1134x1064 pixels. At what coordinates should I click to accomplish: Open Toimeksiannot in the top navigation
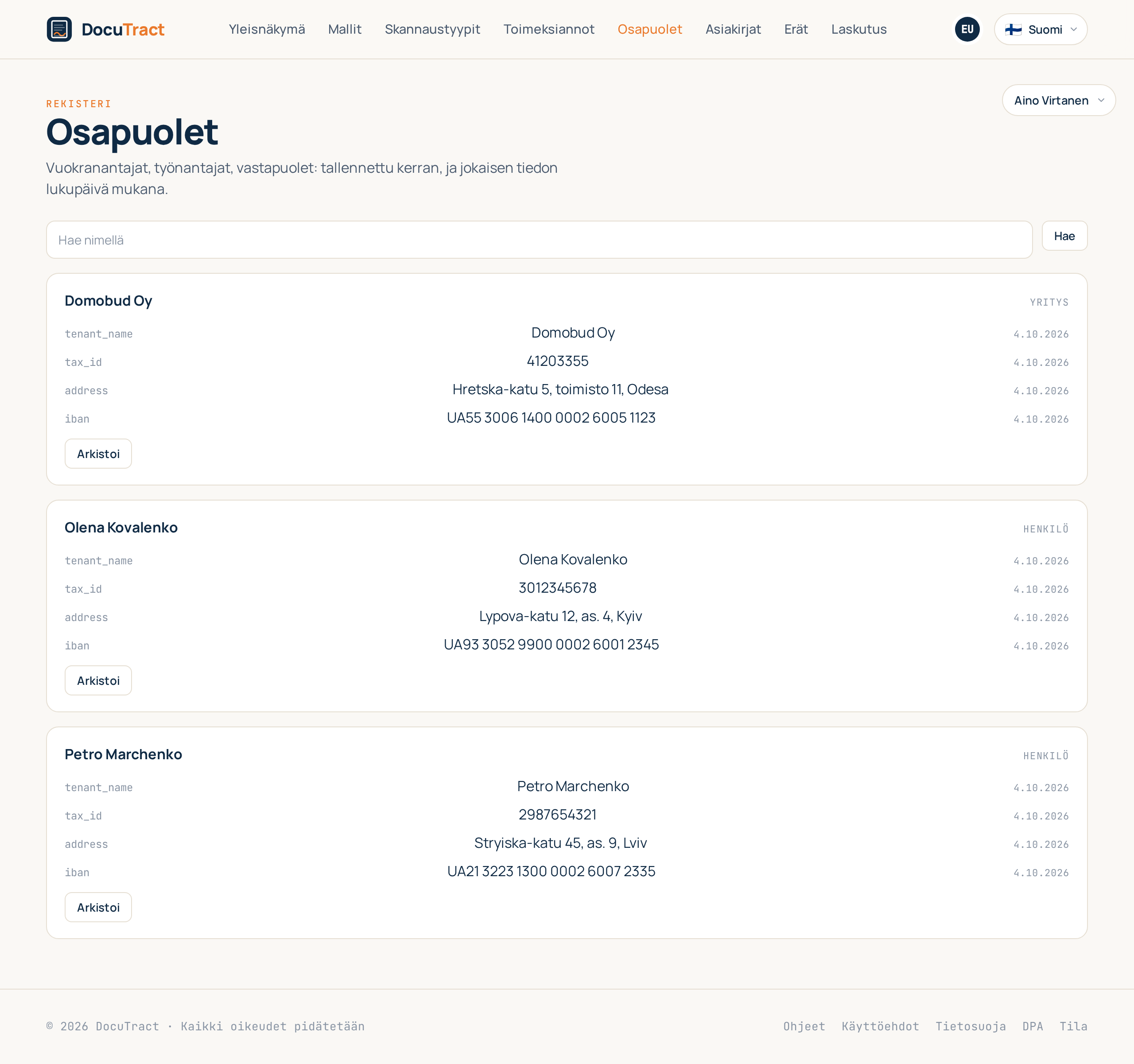coord(549,29)
